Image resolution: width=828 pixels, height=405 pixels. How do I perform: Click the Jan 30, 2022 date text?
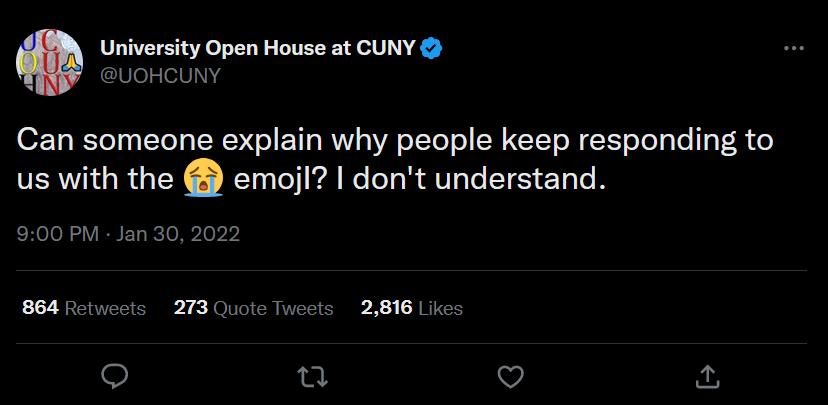pos(178,236)
